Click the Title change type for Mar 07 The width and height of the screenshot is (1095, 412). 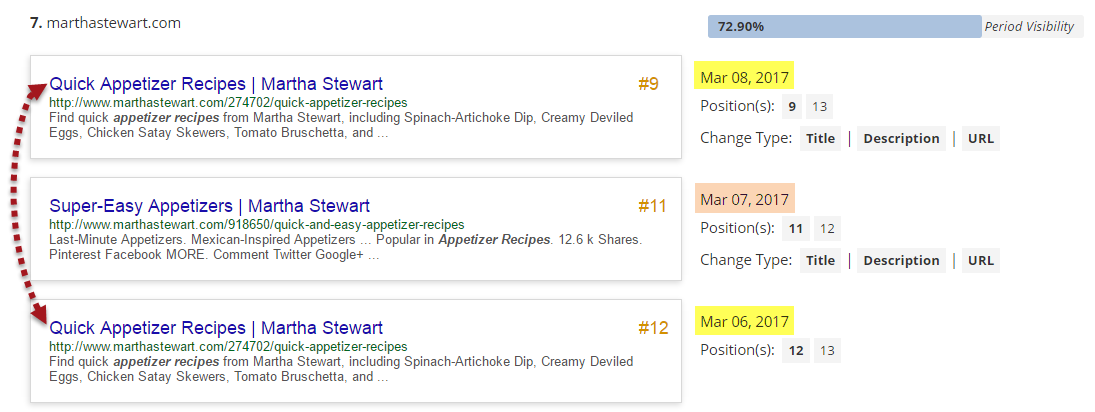tap(820, 260)
